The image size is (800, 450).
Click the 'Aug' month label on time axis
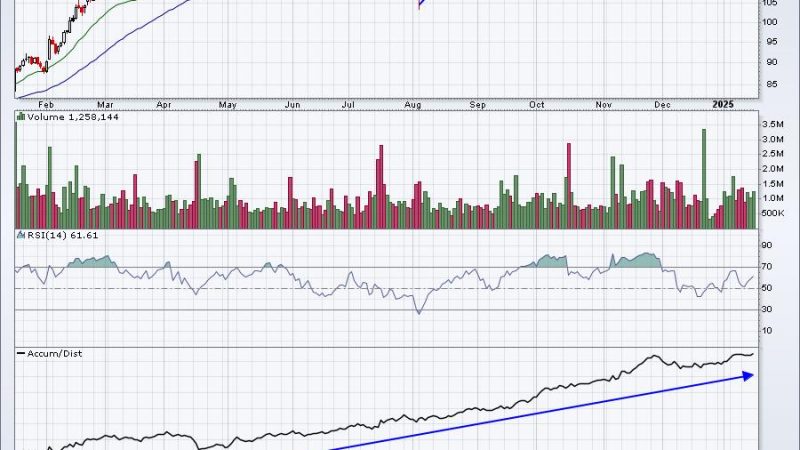[x=413, y=105]
